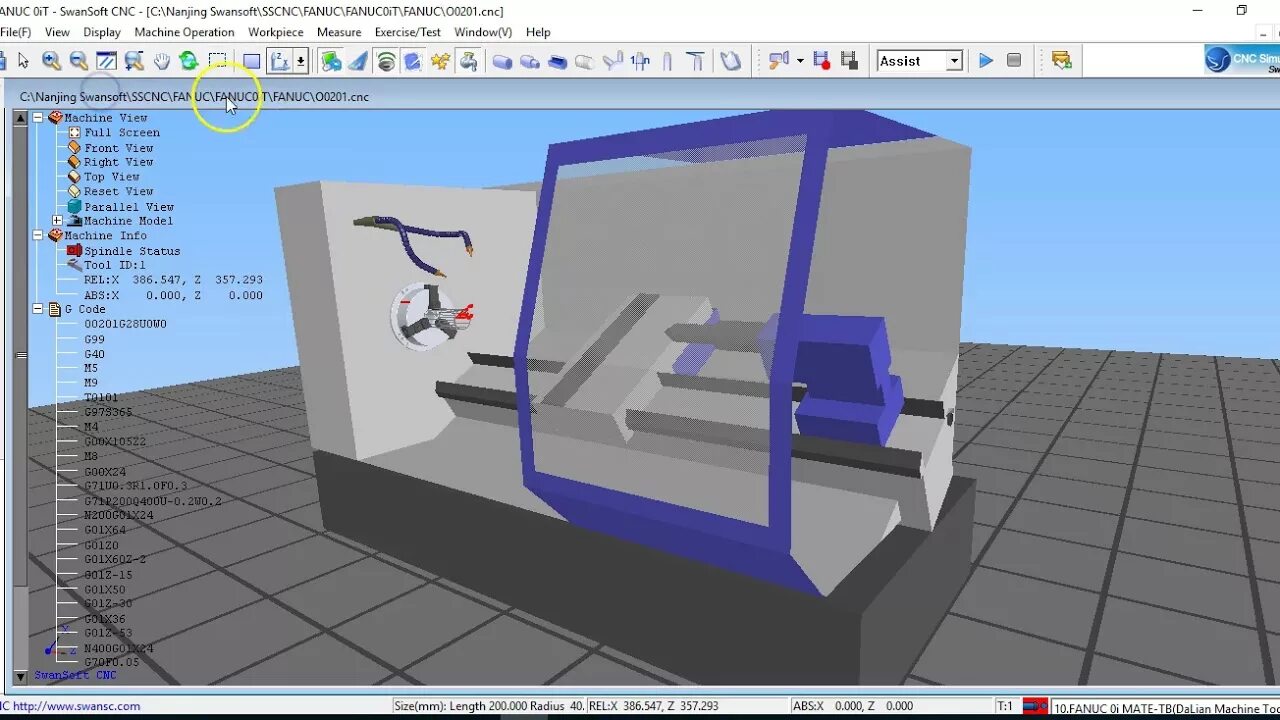Collapse the Machine Info tree node
This screenshot has width=1280, height=720.
[x=38, y=235]
